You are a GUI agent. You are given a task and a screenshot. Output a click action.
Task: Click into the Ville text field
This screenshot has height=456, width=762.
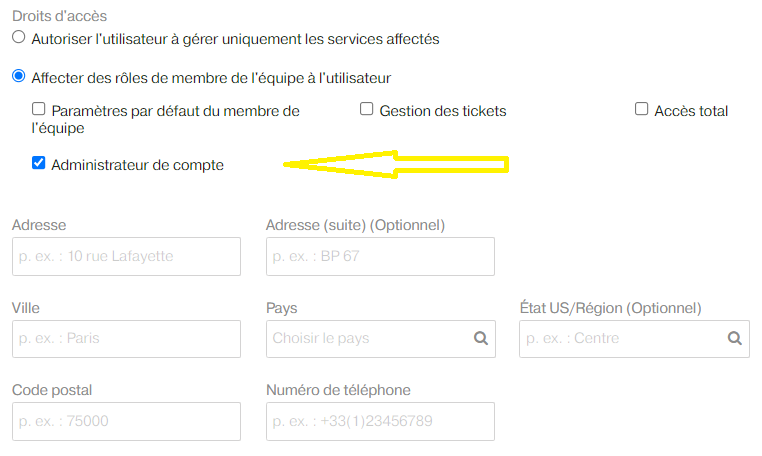(126, 339)
